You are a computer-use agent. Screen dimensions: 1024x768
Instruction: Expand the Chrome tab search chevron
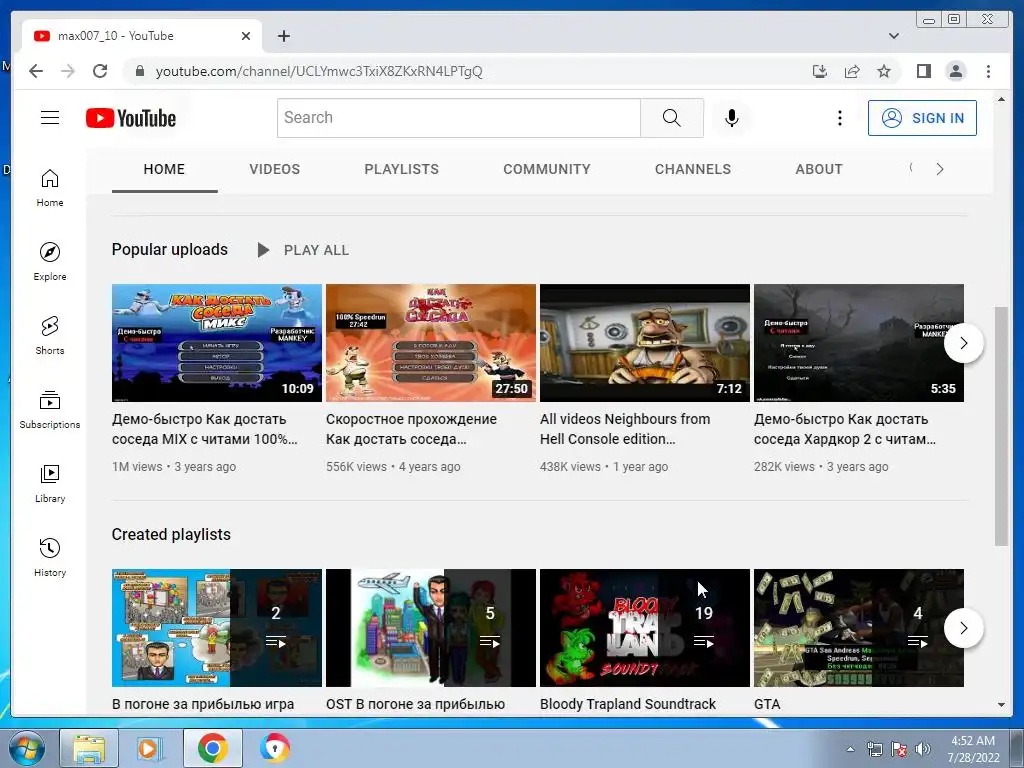tap(893, 36)
